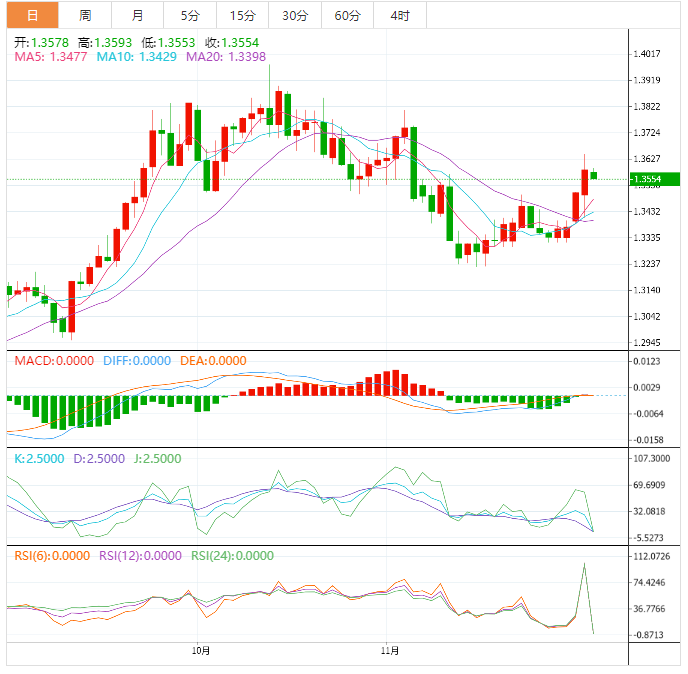
Task: Click the opening price text 开:1.3578
Action: click(41, 43)
